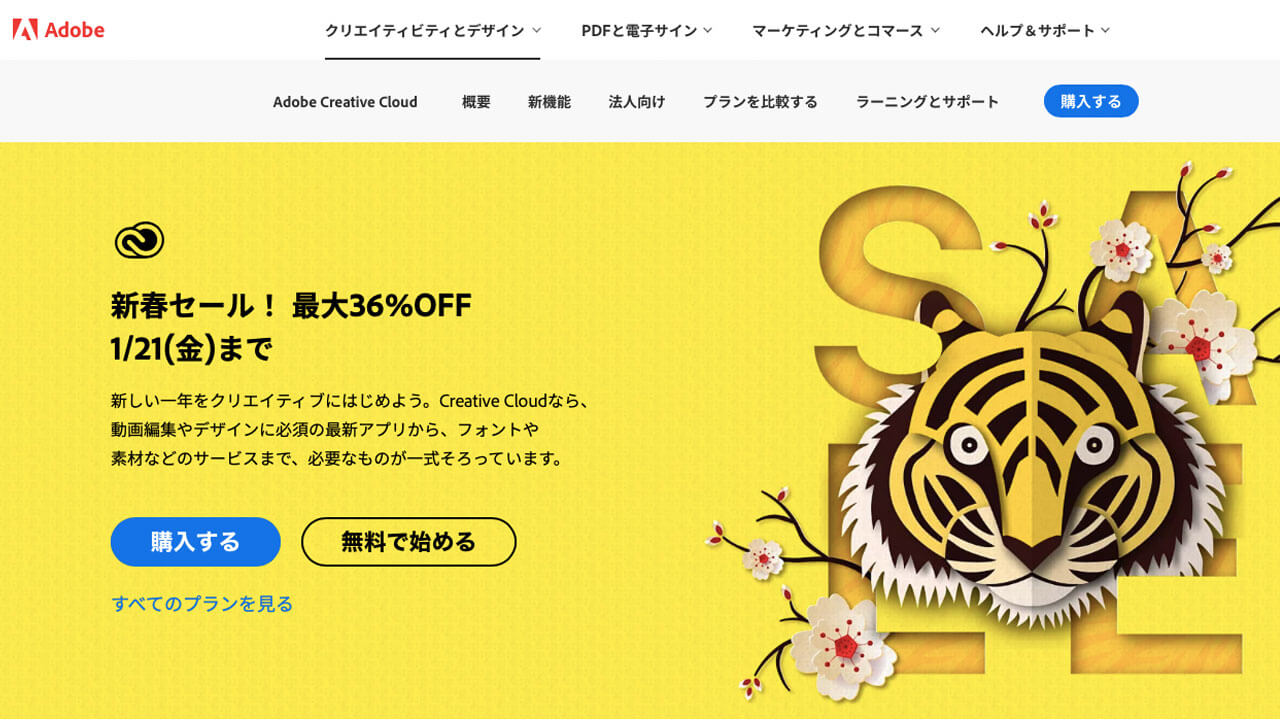The height and width of the screenshot is (720, 1280).
Task: Open プランを比較する page
Action: (x=760, y=102)
